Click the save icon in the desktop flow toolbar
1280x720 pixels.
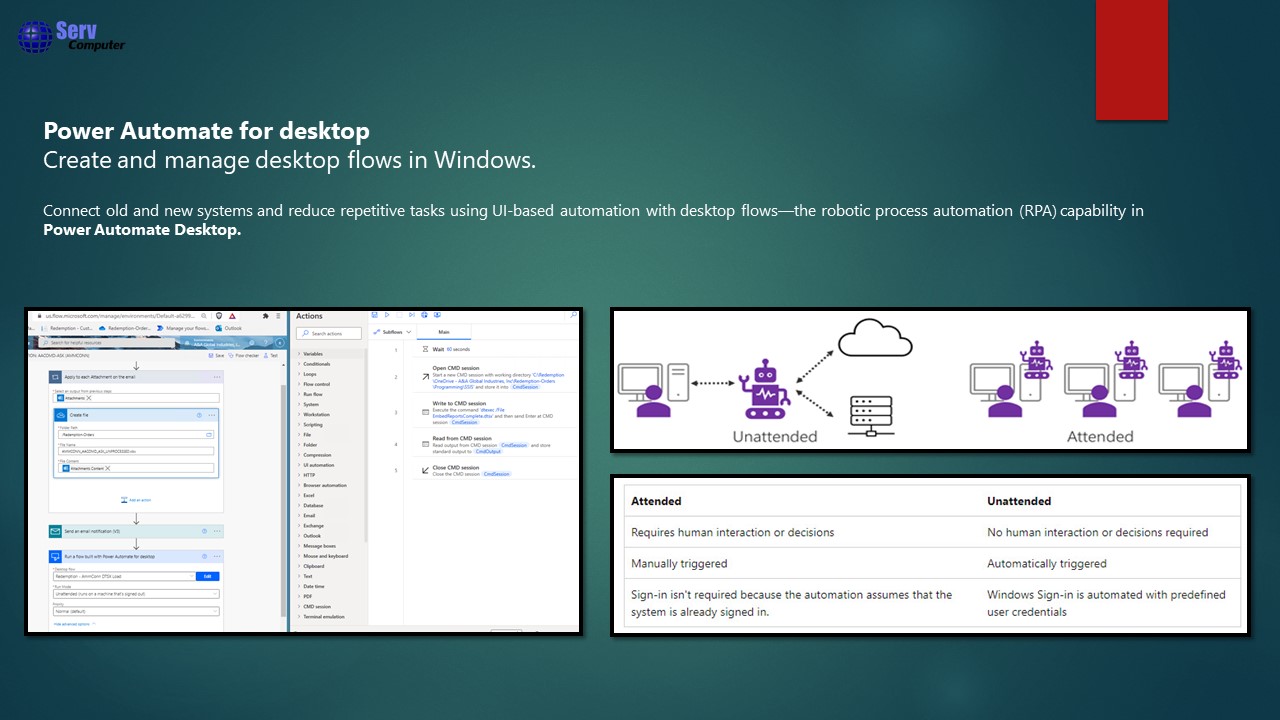point(373,316)
